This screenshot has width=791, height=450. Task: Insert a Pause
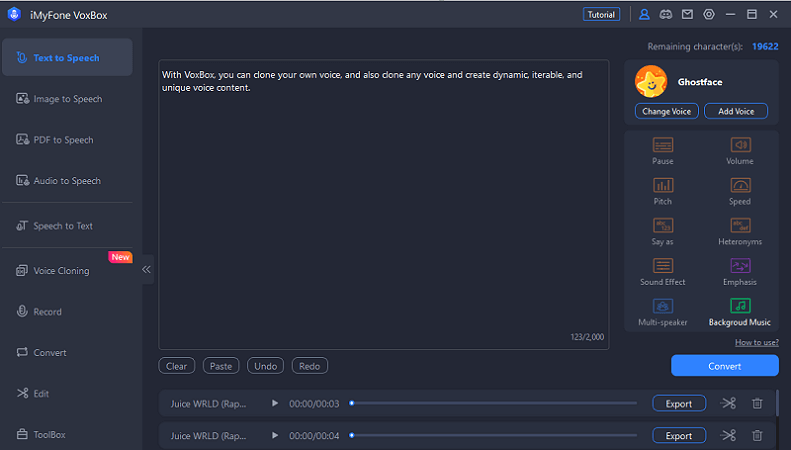pos(663,151)
